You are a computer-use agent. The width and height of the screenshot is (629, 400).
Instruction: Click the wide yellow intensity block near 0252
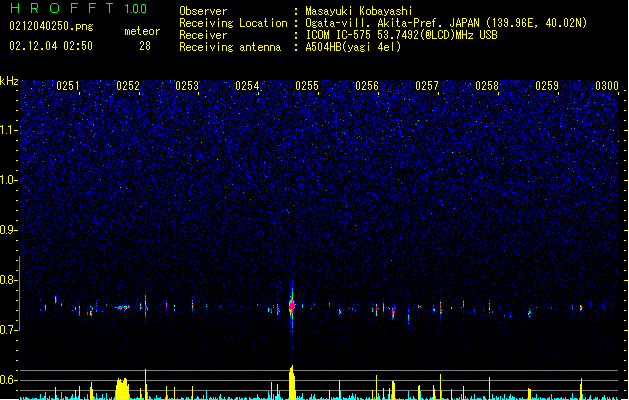click(122, 388)
